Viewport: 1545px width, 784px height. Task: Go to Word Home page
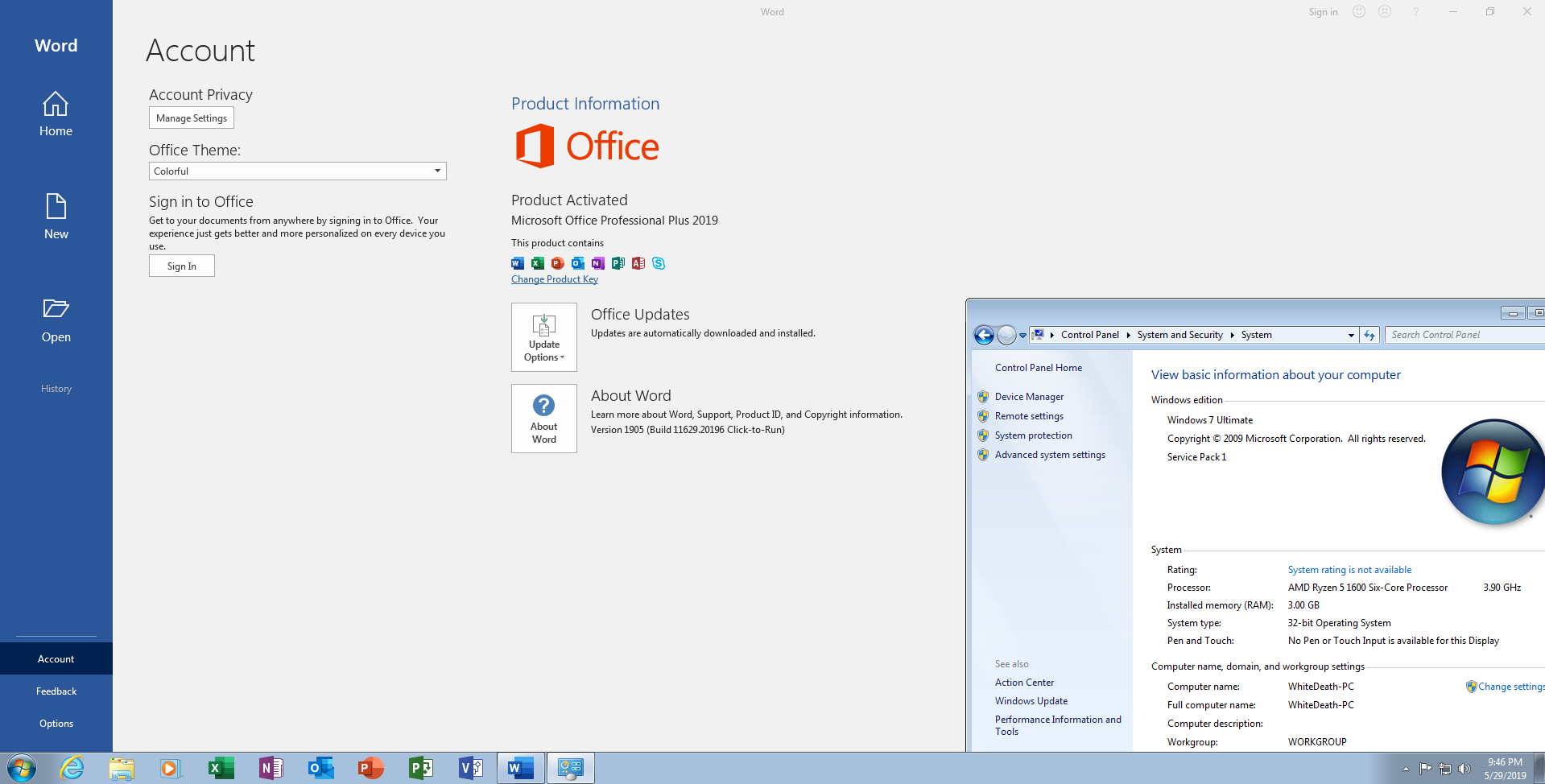[56, 113]
